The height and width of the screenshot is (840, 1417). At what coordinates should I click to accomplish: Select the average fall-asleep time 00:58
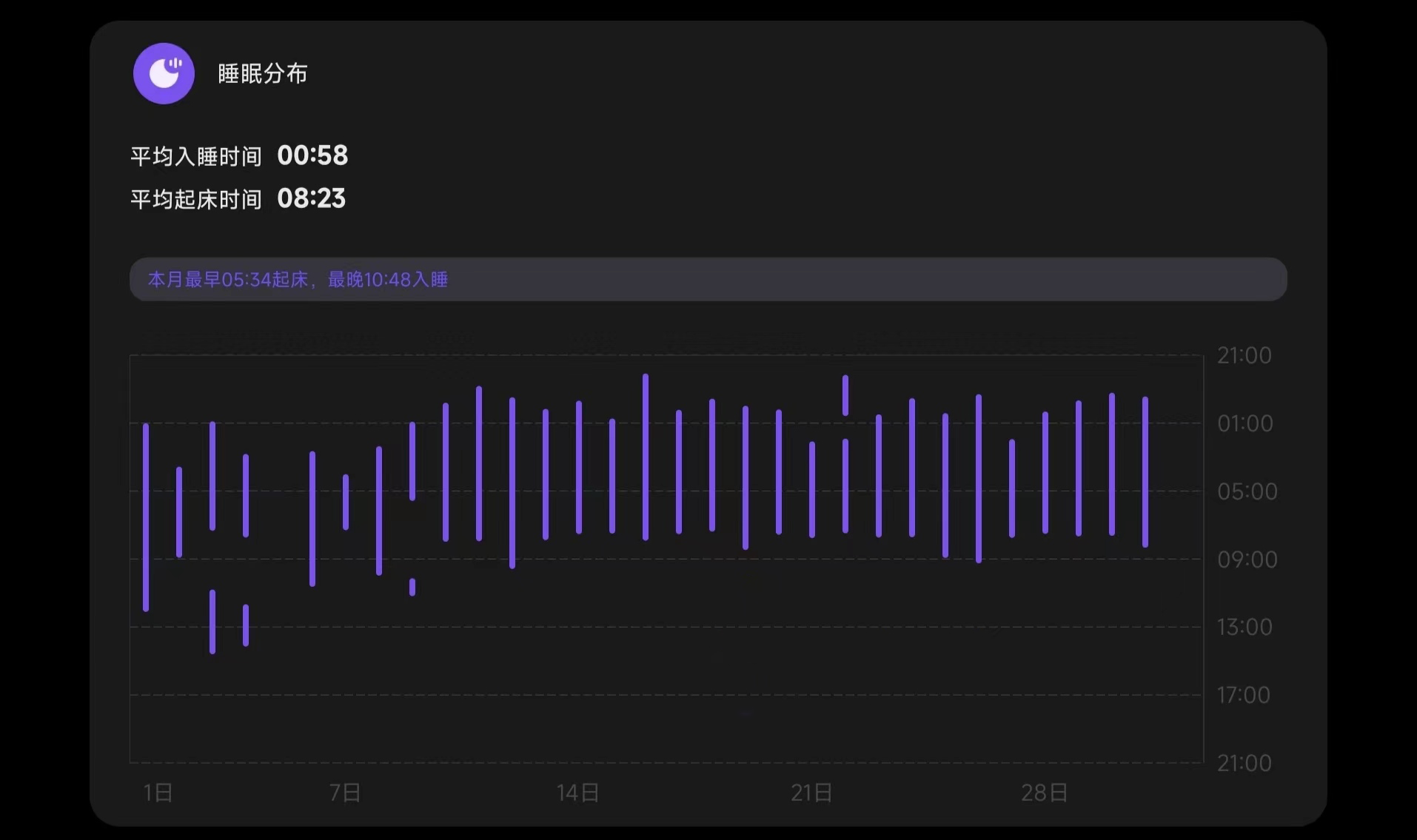coord(312,155)
